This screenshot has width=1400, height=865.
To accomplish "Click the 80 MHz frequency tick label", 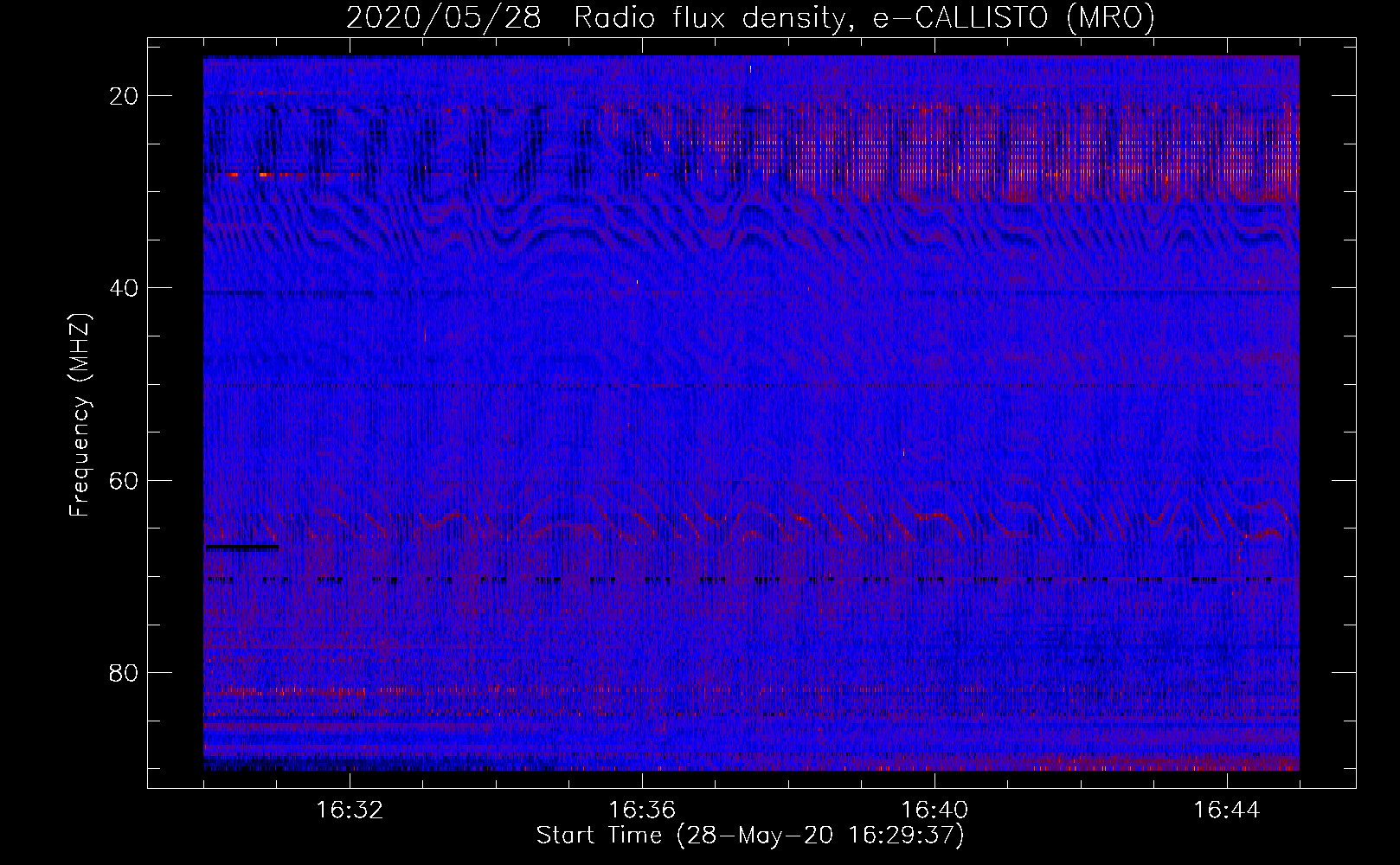I will click(x=124, y=672).
